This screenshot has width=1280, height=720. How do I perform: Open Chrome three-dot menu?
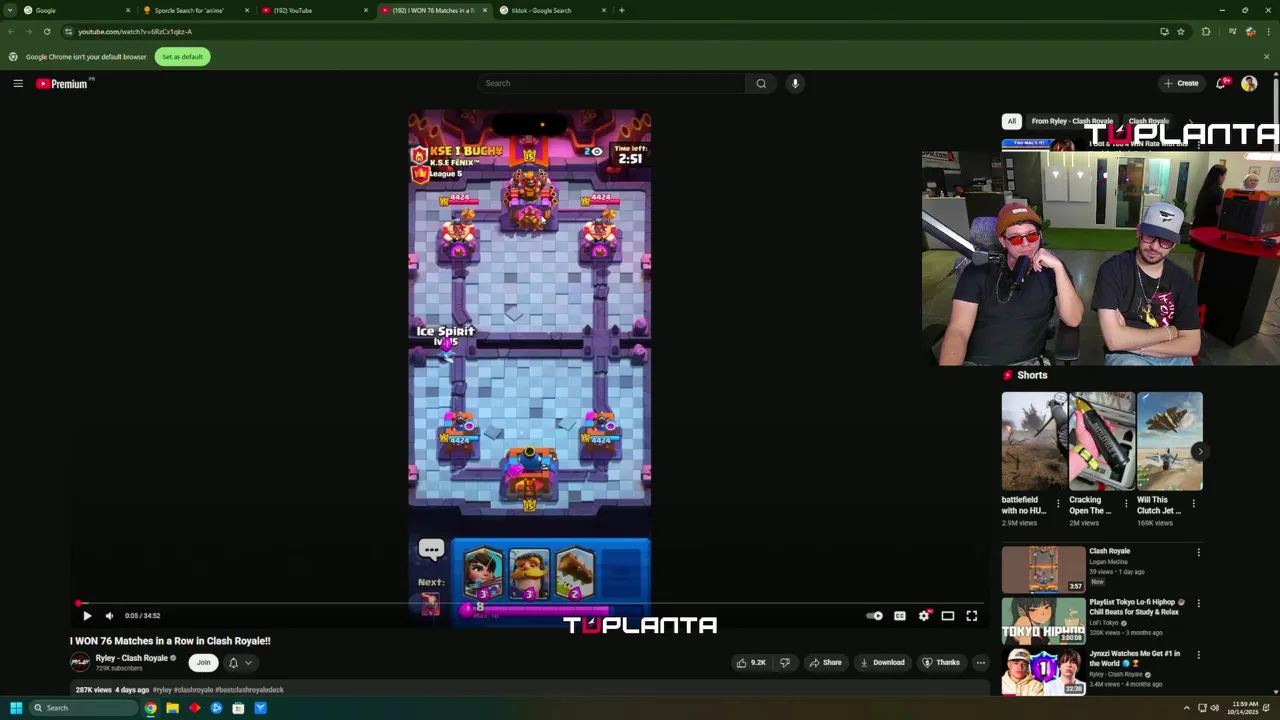pyautogui.click(x=1267, y=32)
